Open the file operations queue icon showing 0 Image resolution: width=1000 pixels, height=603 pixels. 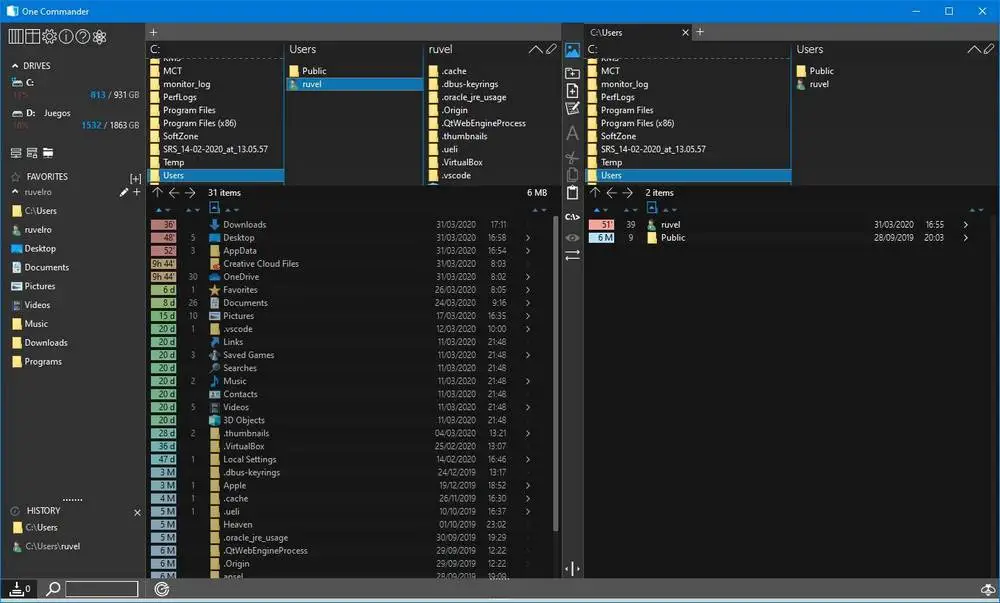19,589
